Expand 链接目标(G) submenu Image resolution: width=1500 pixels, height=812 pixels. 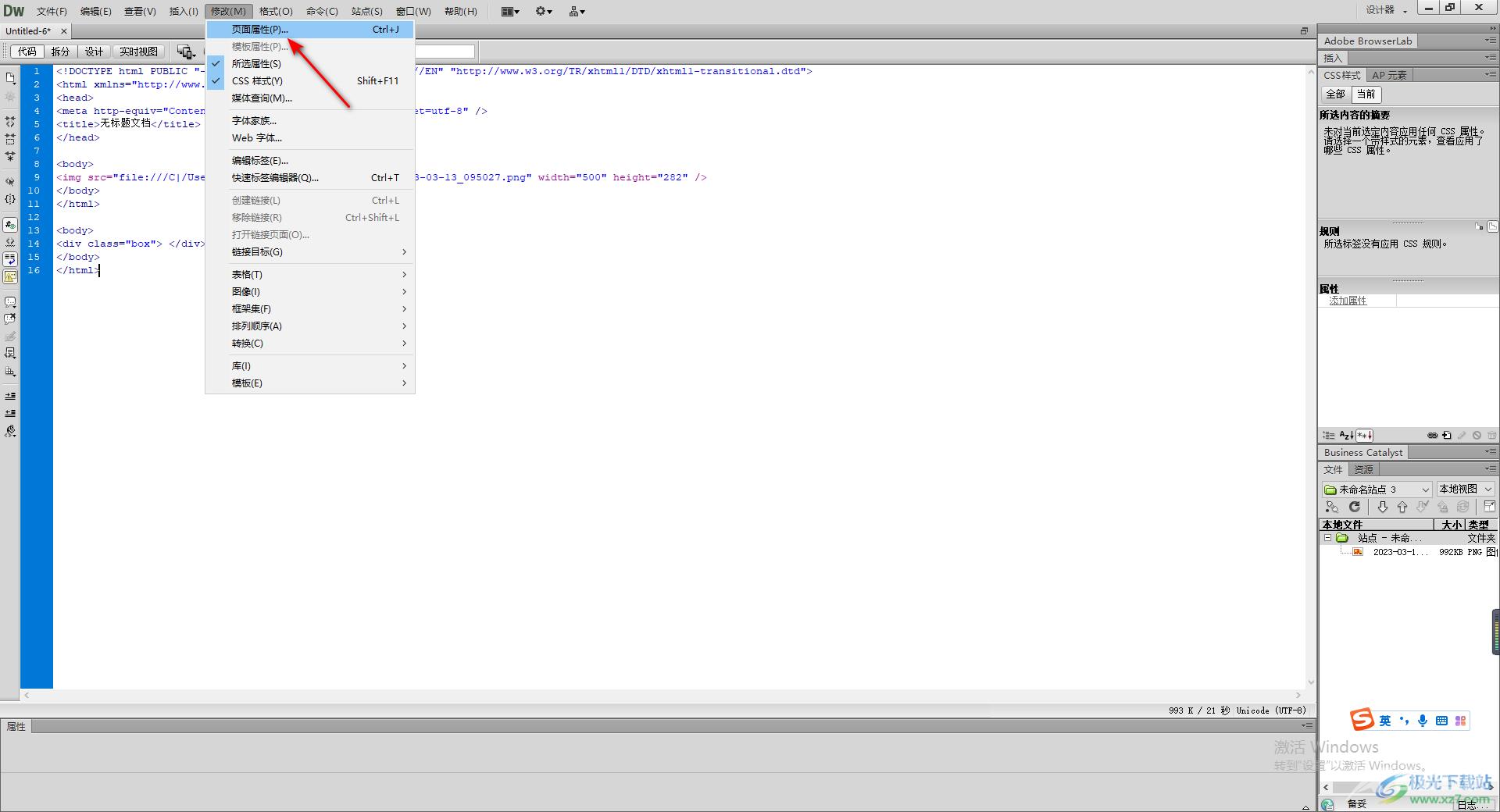[x=310, y=252]
